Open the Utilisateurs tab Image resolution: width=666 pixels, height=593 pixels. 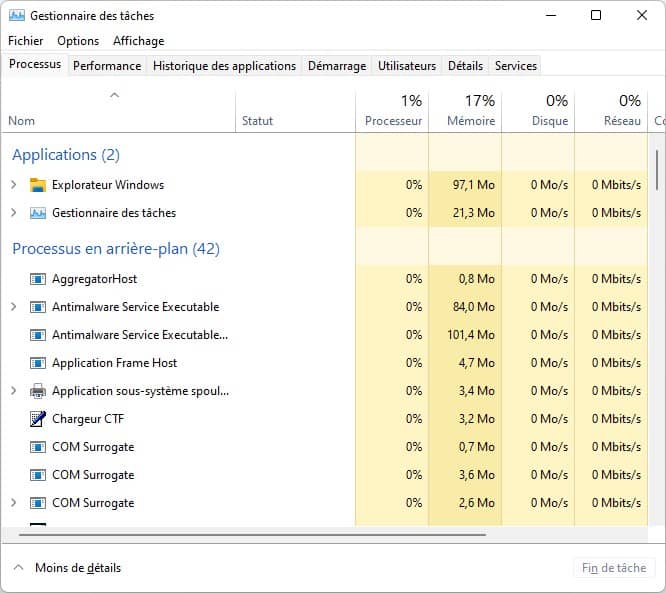click(407, 66)
